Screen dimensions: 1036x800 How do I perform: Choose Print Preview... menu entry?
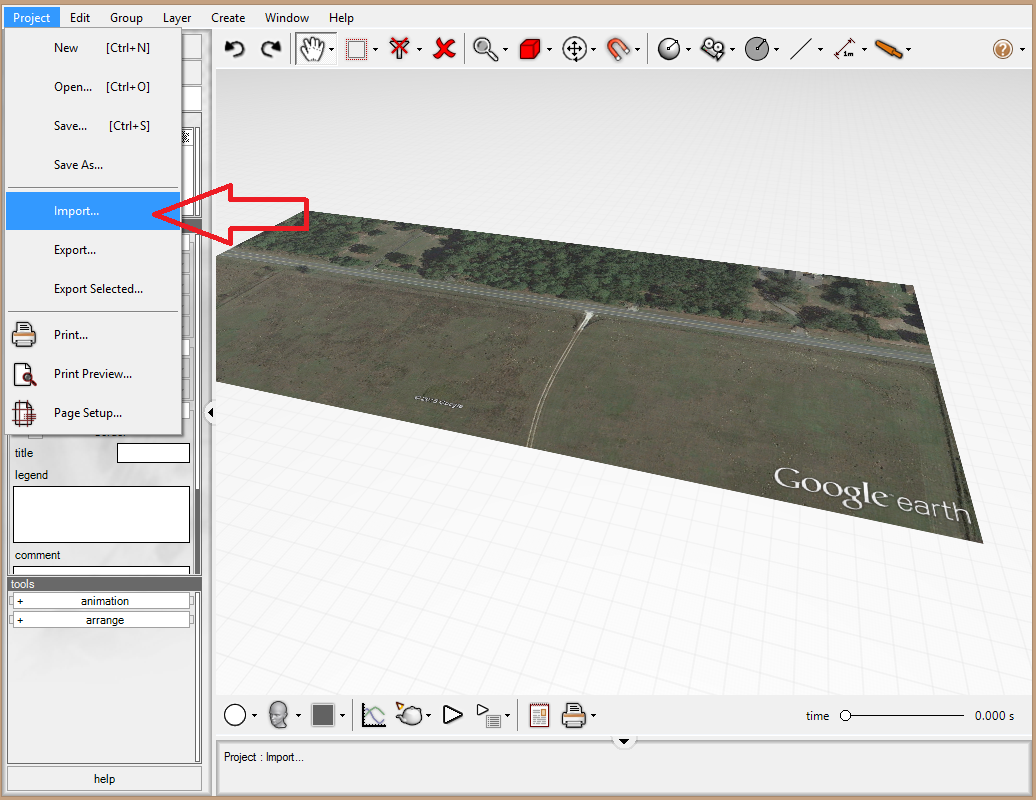pos(92,374)
